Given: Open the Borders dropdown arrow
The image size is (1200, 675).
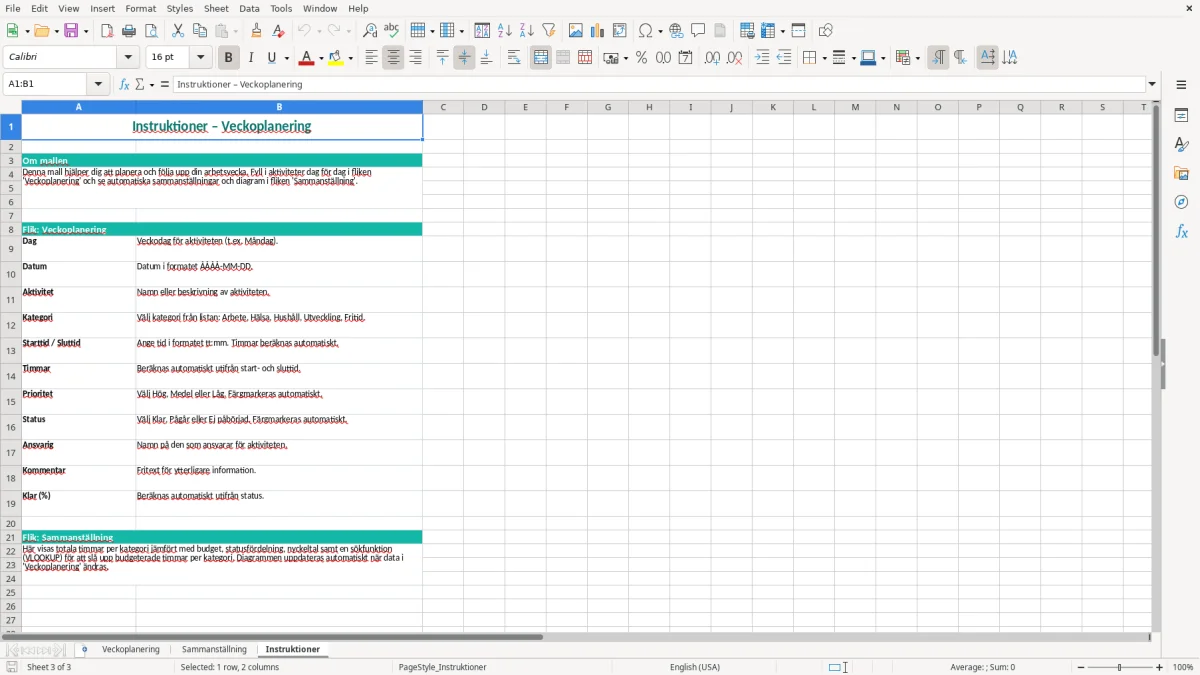Looking at the screenshot, I should [x=823, y=58].
